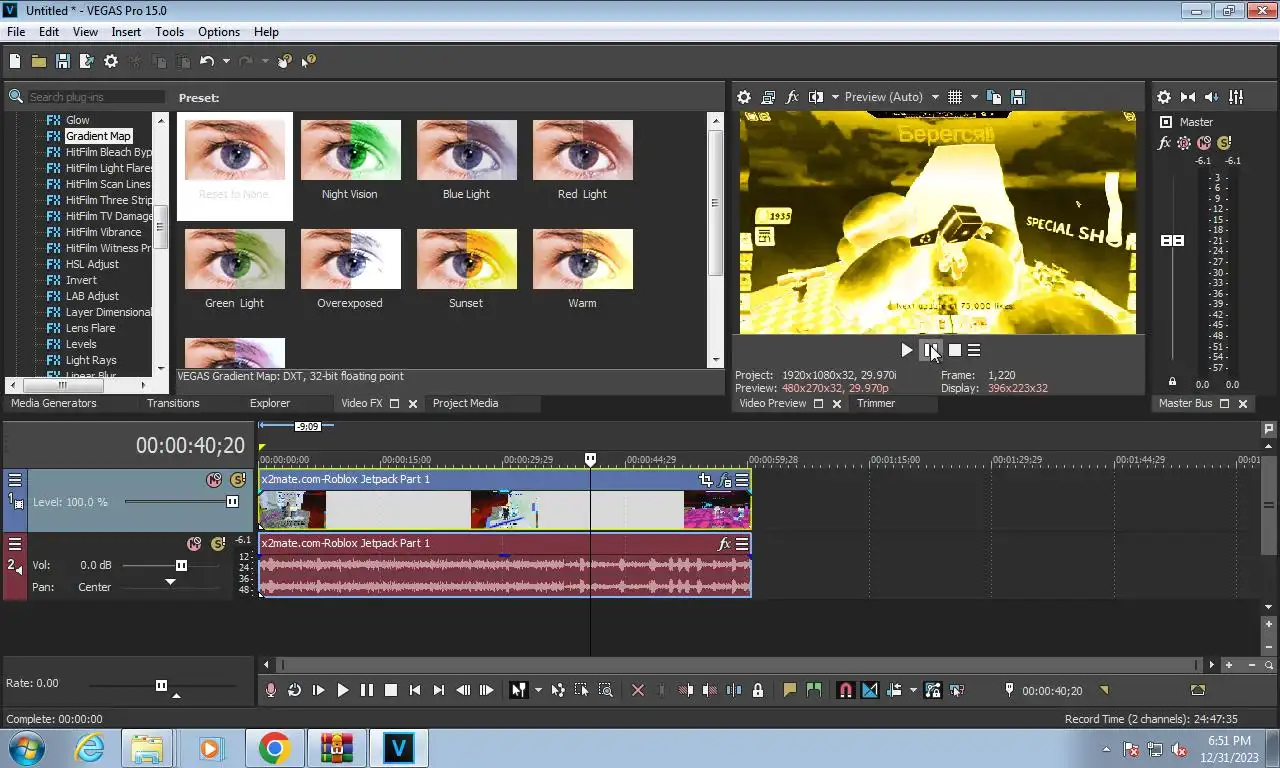Click Event Pan/Crop icon on video clip

pyautogui.click(x=706, y=480)
